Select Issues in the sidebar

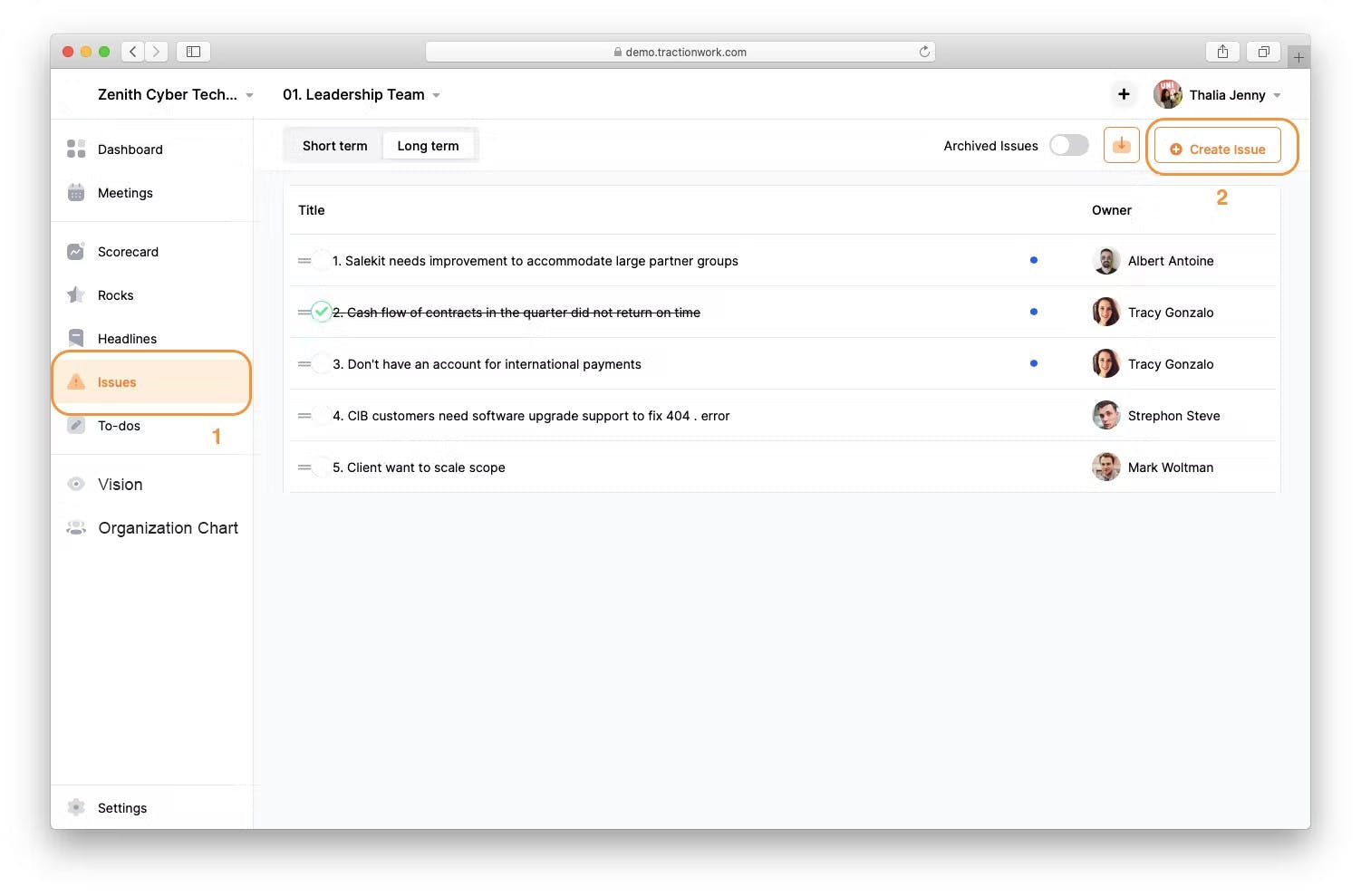coord(150,382)
